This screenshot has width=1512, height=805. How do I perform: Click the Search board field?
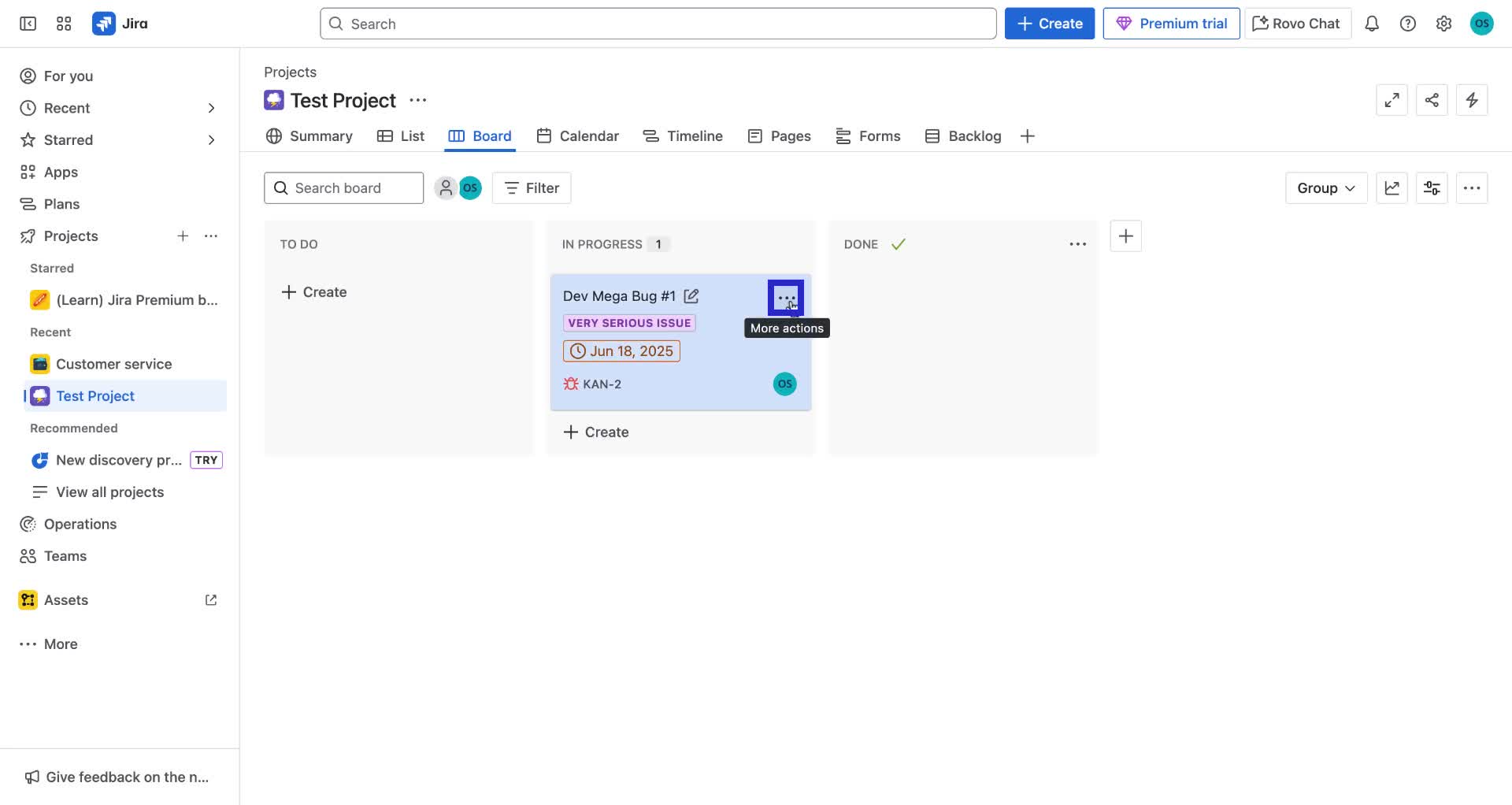point(343,187)
